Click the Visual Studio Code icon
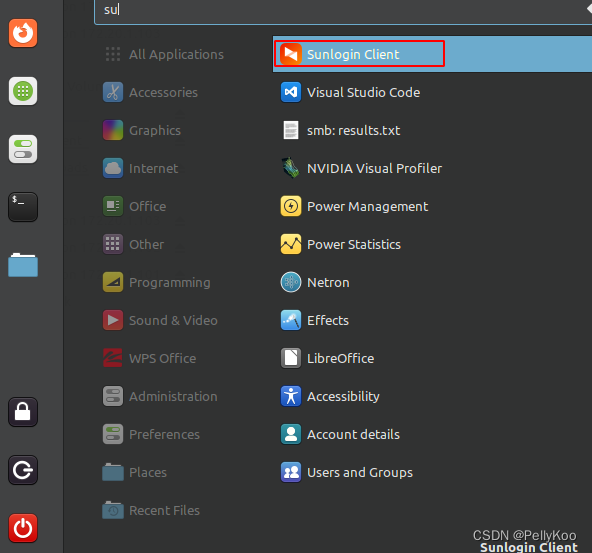 coord(291,92)
